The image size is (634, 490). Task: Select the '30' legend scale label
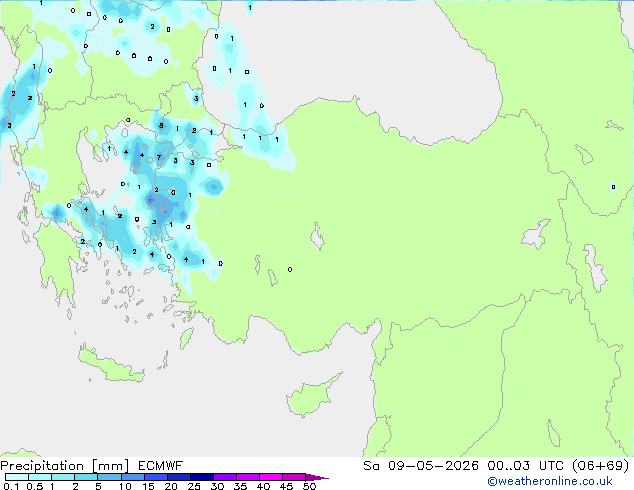tap(217, 486)
